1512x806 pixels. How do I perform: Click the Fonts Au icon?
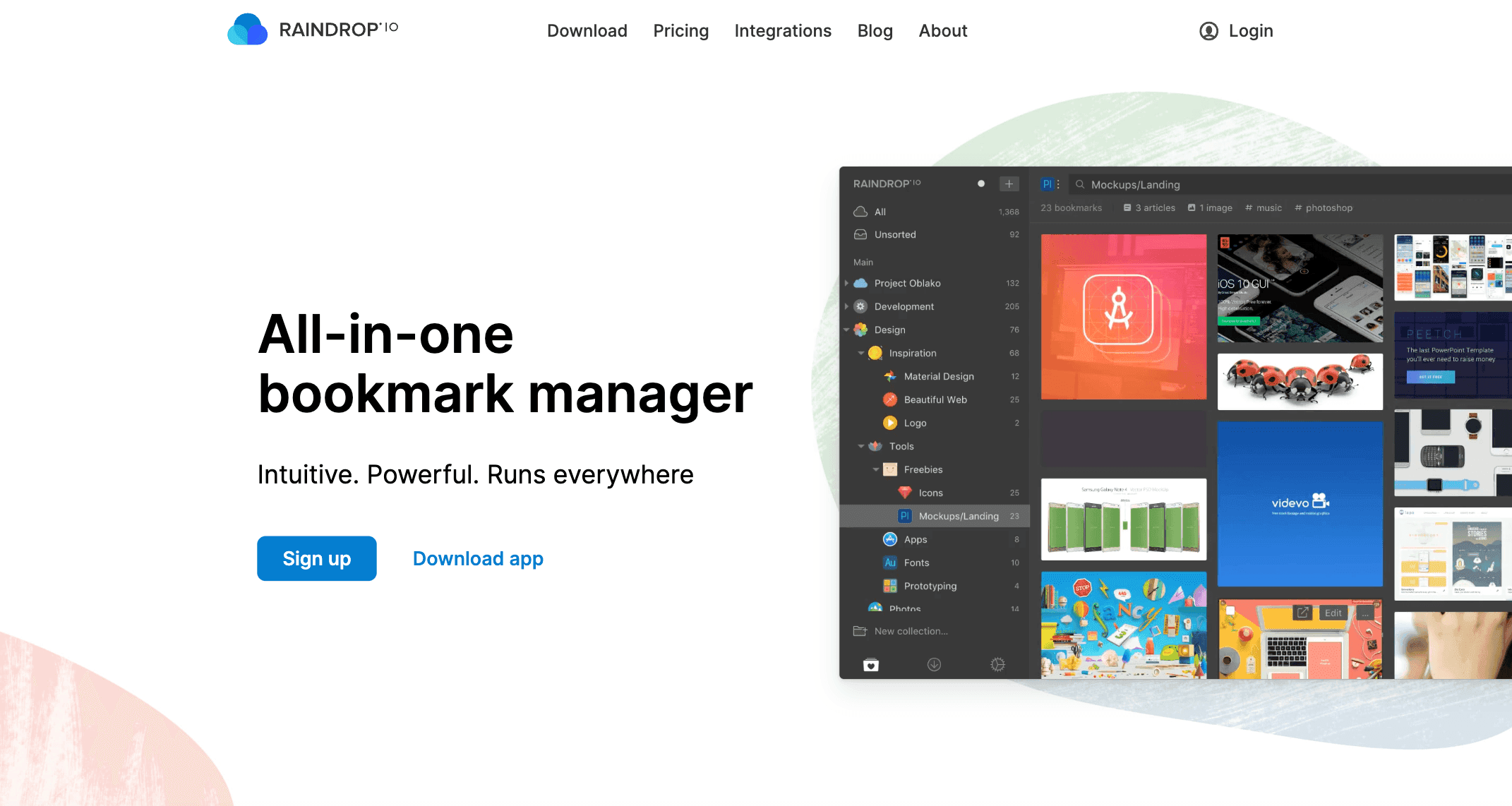[890, 563]
